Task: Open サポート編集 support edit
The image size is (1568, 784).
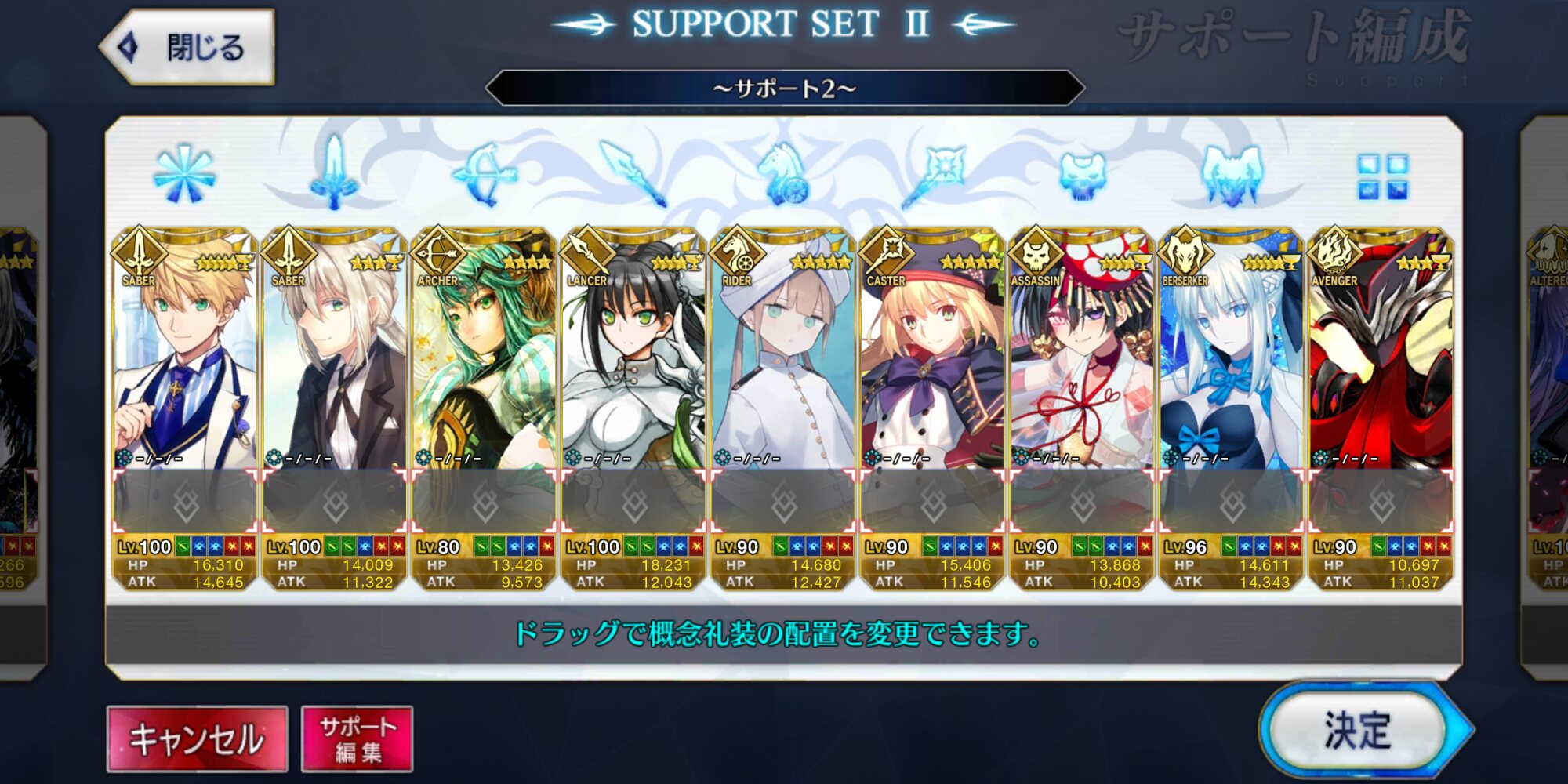Action: 358,739
